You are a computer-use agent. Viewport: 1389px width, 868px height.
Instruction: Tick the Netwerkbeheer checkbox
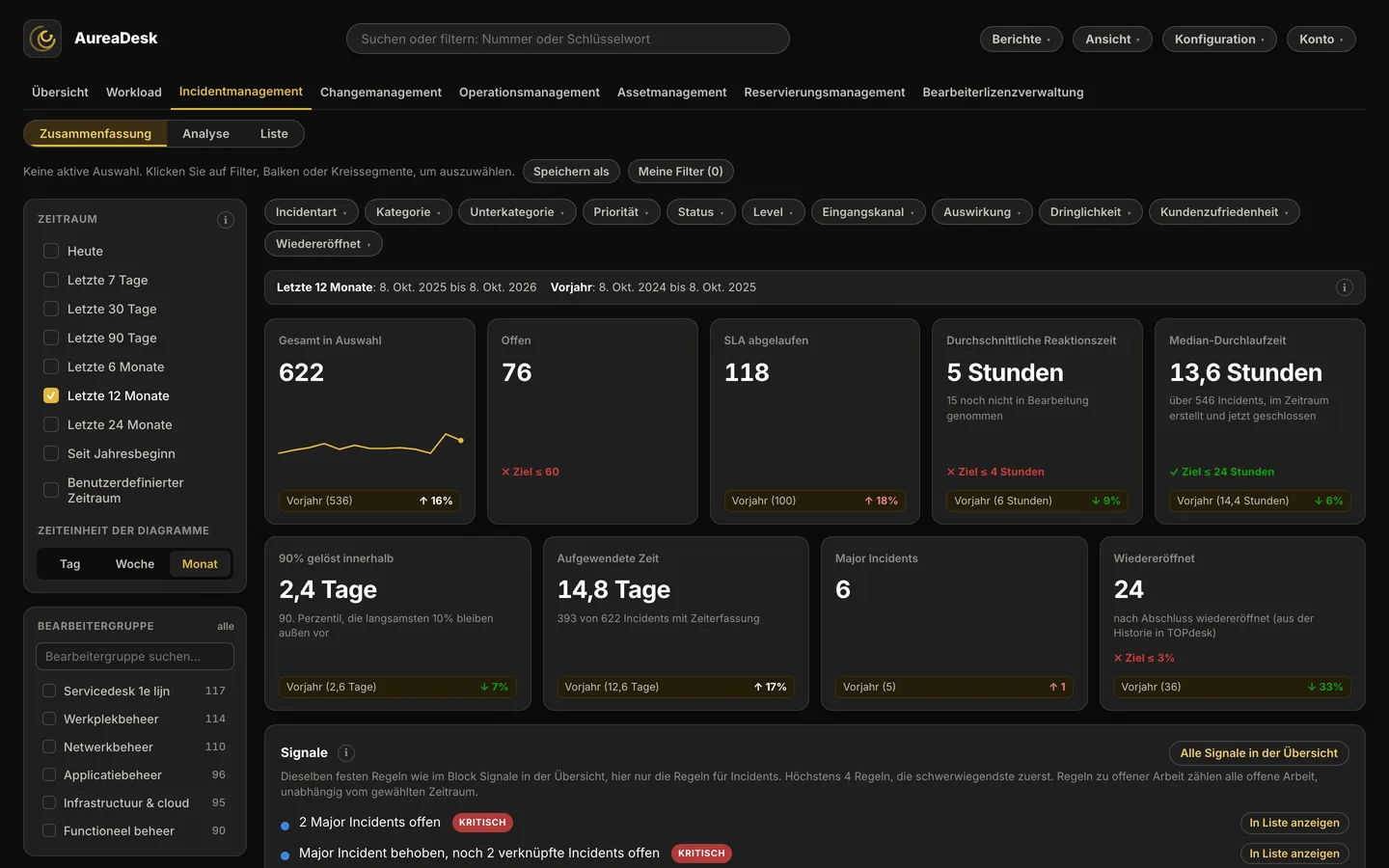pos(49,746)
